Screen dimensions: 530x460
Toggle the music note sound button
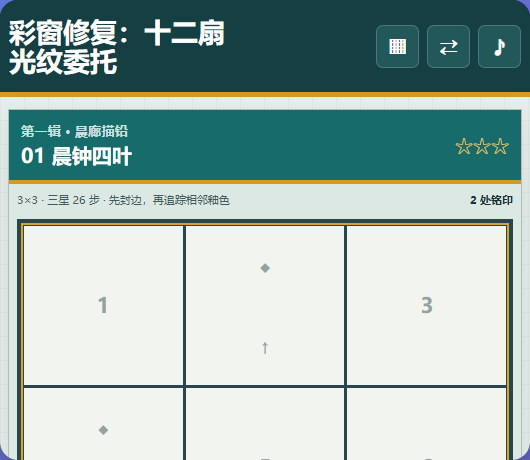[499, 47]
